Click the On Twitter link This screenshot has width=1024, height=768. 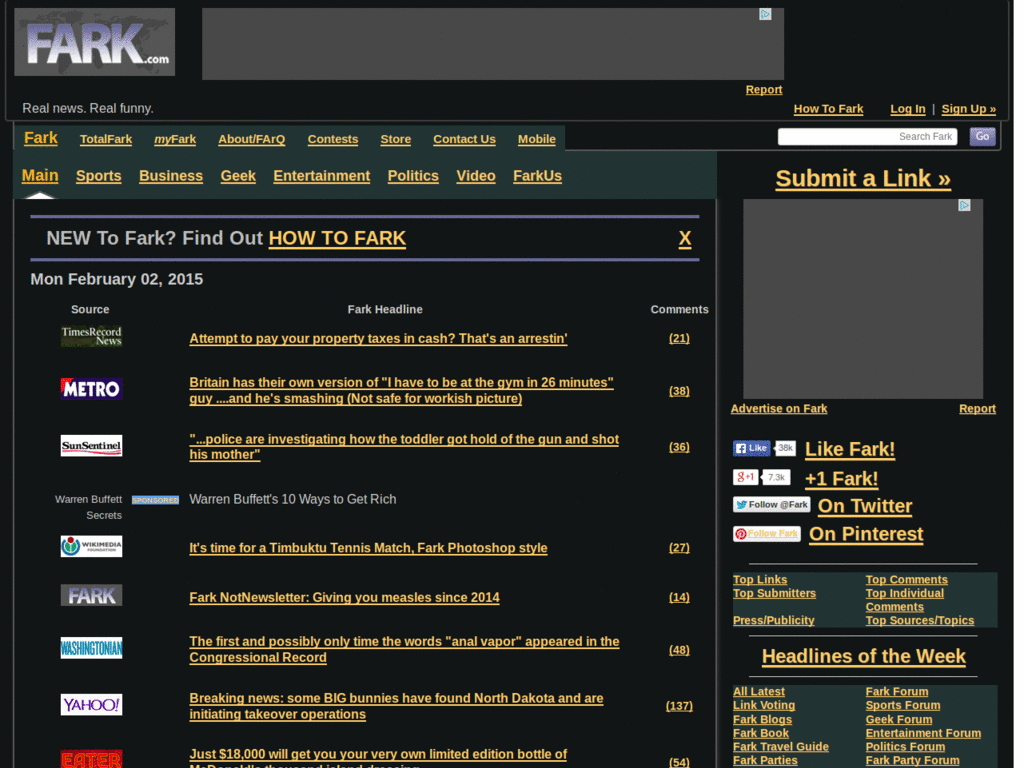coord(865,506)
